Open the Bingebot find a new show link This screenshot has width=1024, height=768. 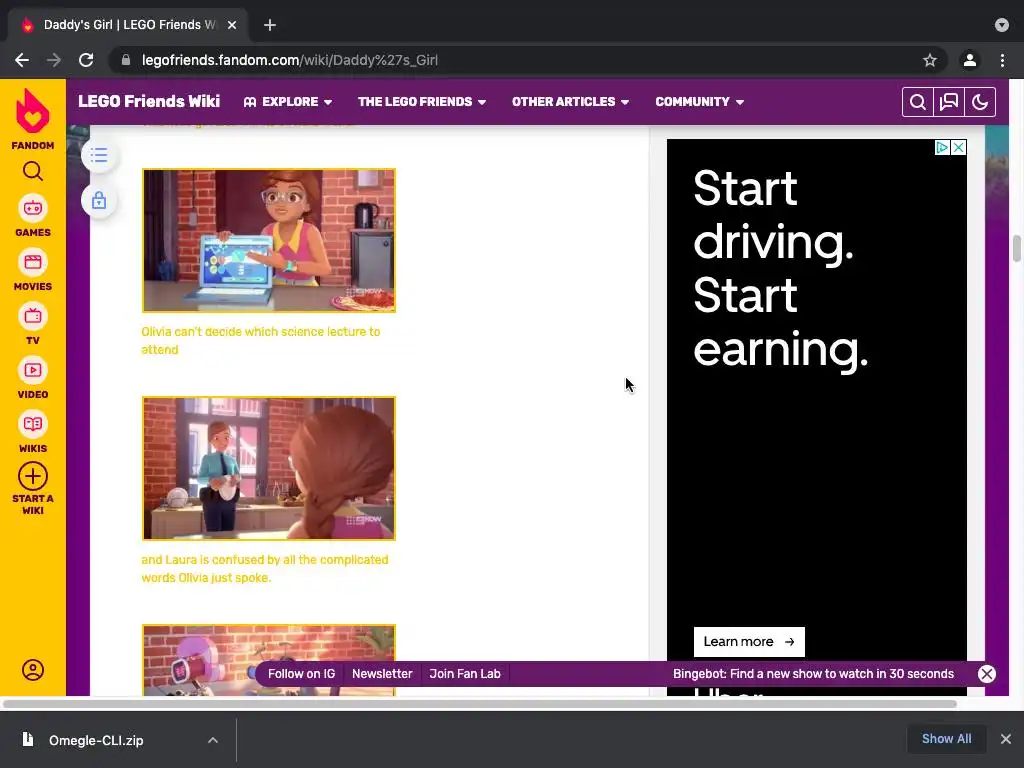pos(813,674)
